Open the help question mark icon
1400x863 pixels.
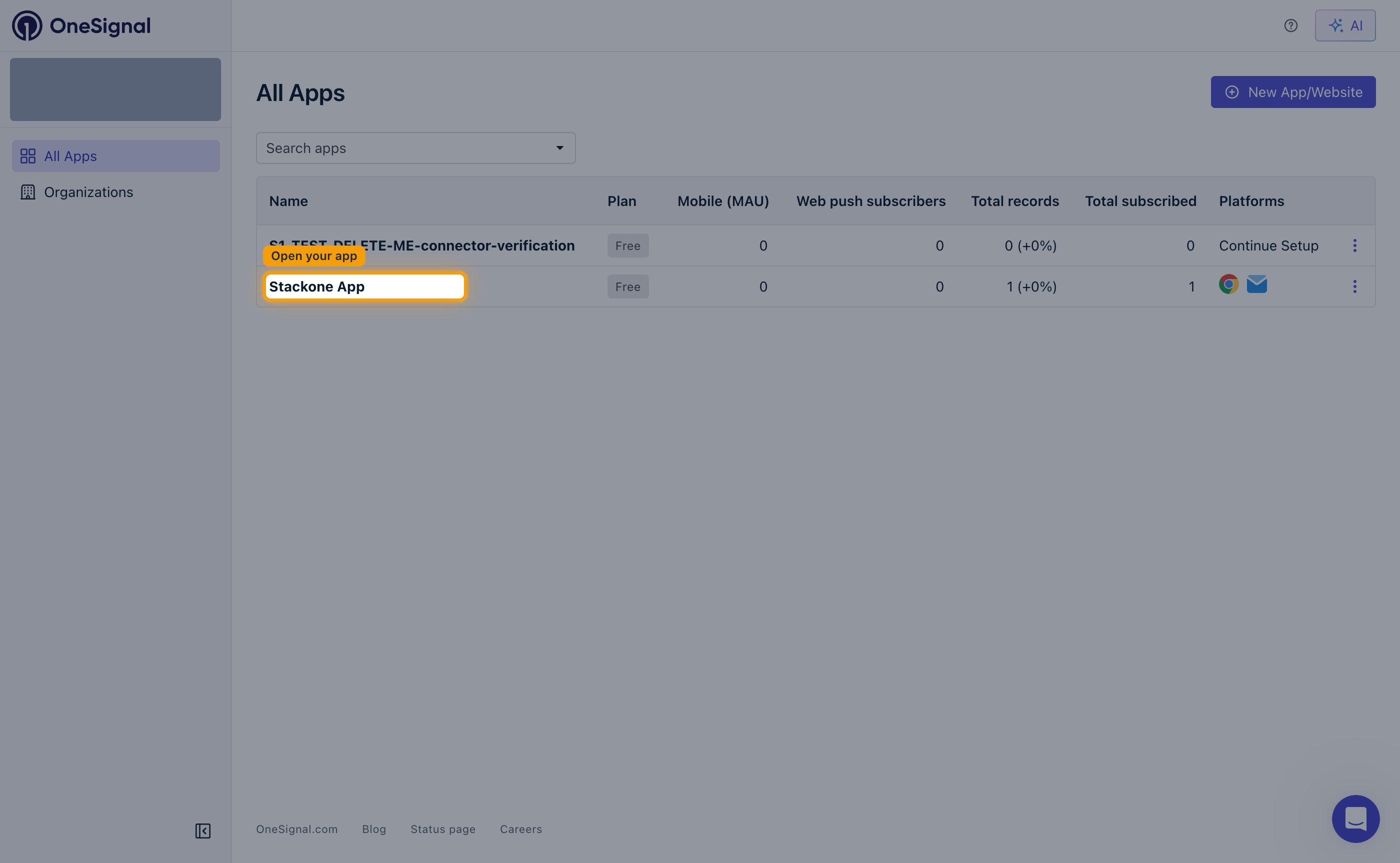tap(1290, 25)
